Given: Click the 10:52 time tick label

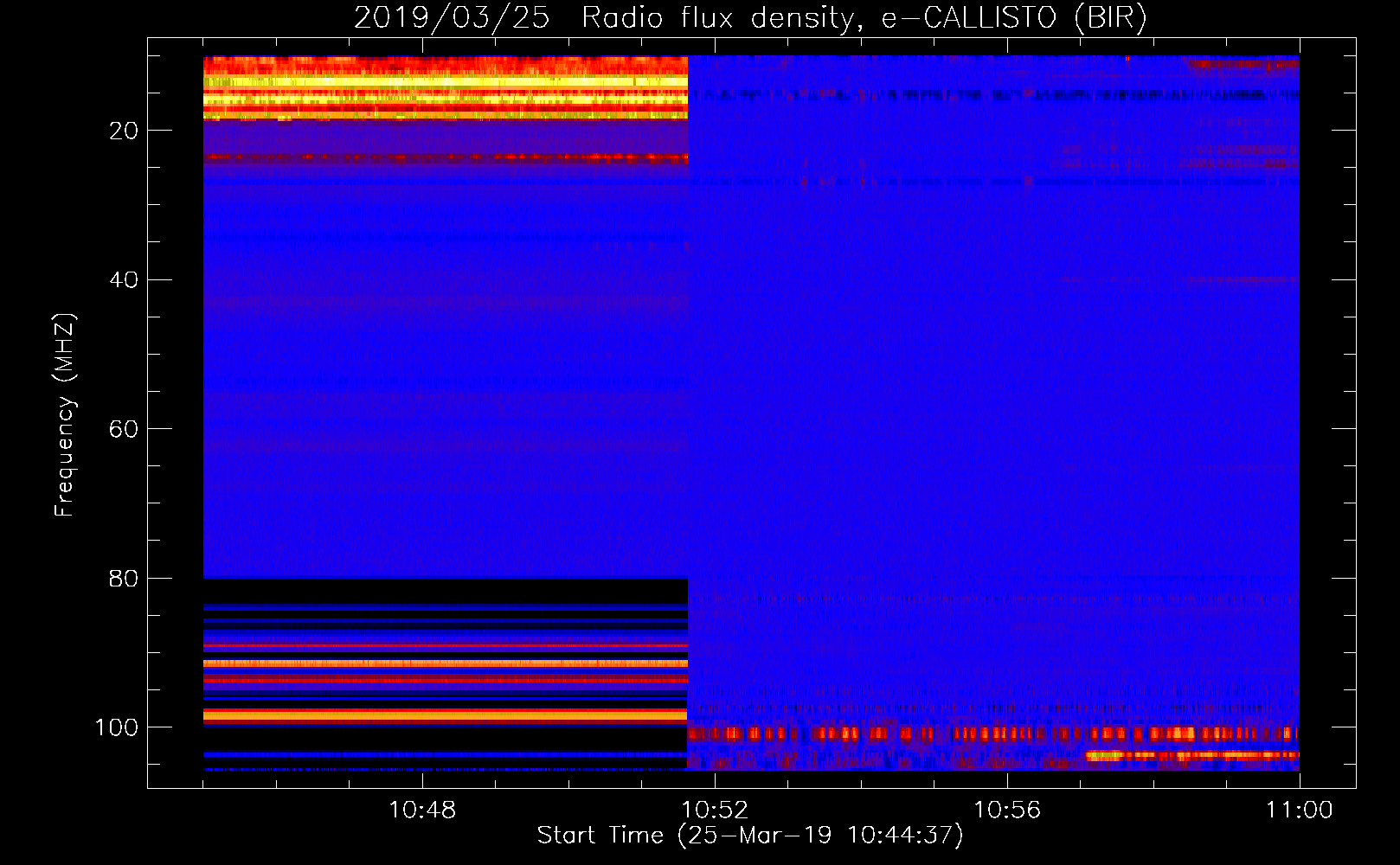Looking at the screenshot, I should [715, 811].
